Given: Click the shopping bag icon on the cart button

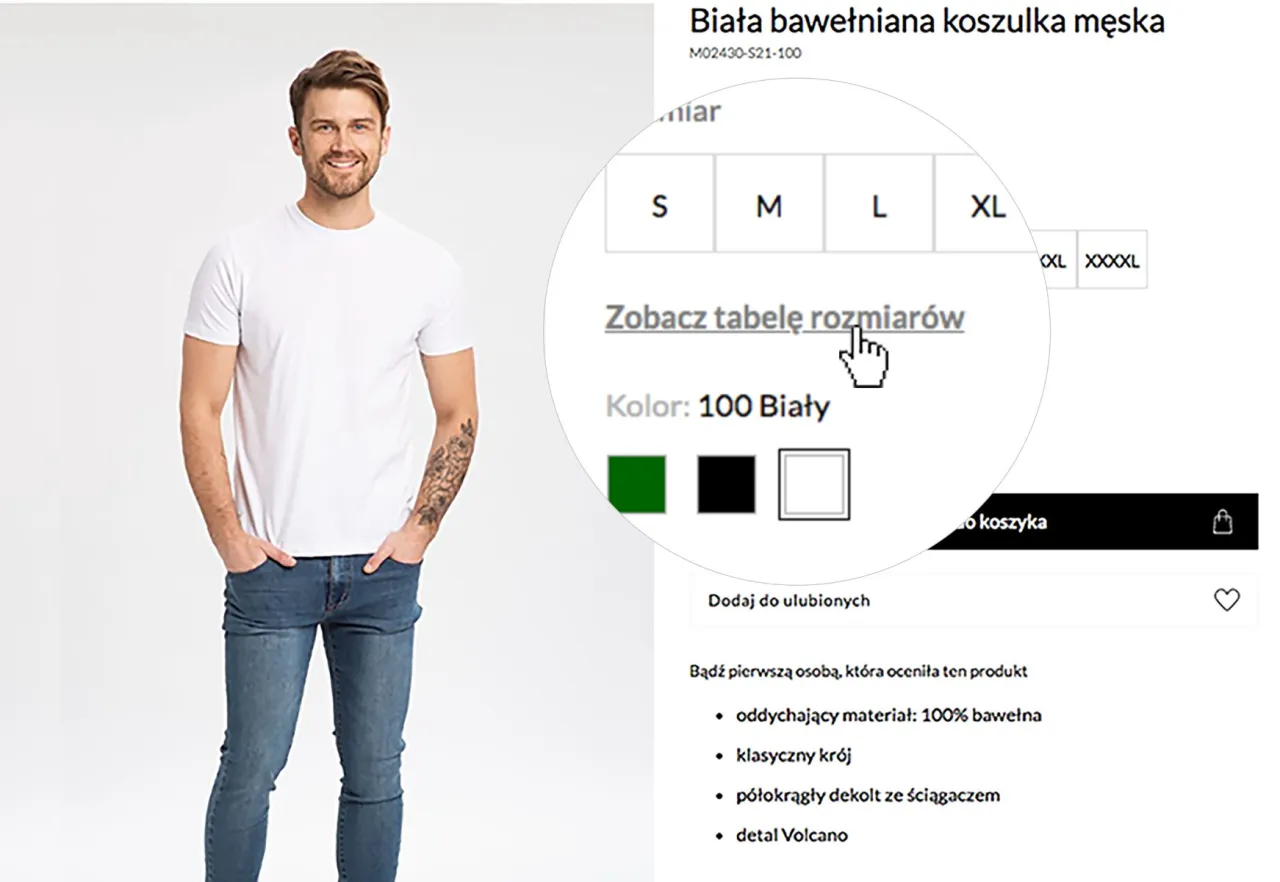Looking at the screenshot, I should [1222, 520].
